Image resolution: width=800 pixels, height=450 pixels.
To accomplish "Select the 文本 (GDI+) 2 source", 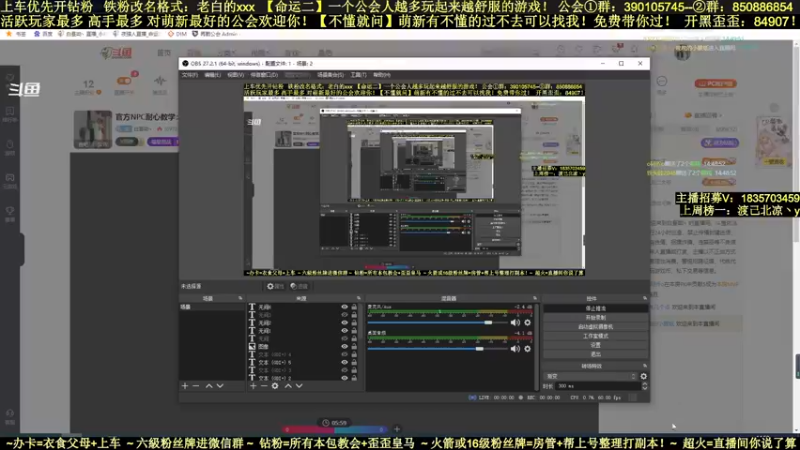I will pos(304,378).
